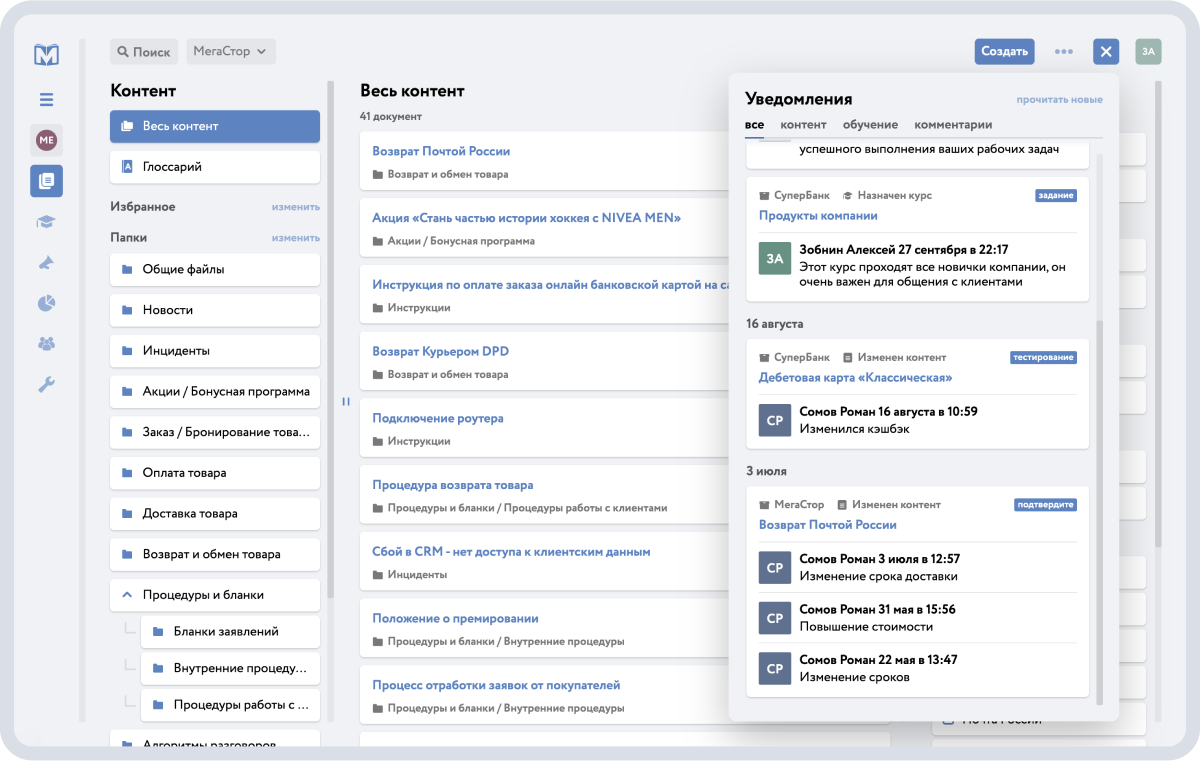Click the folders sidebar scrollbar
1200x761 pixels.
[x=330, y=340]
